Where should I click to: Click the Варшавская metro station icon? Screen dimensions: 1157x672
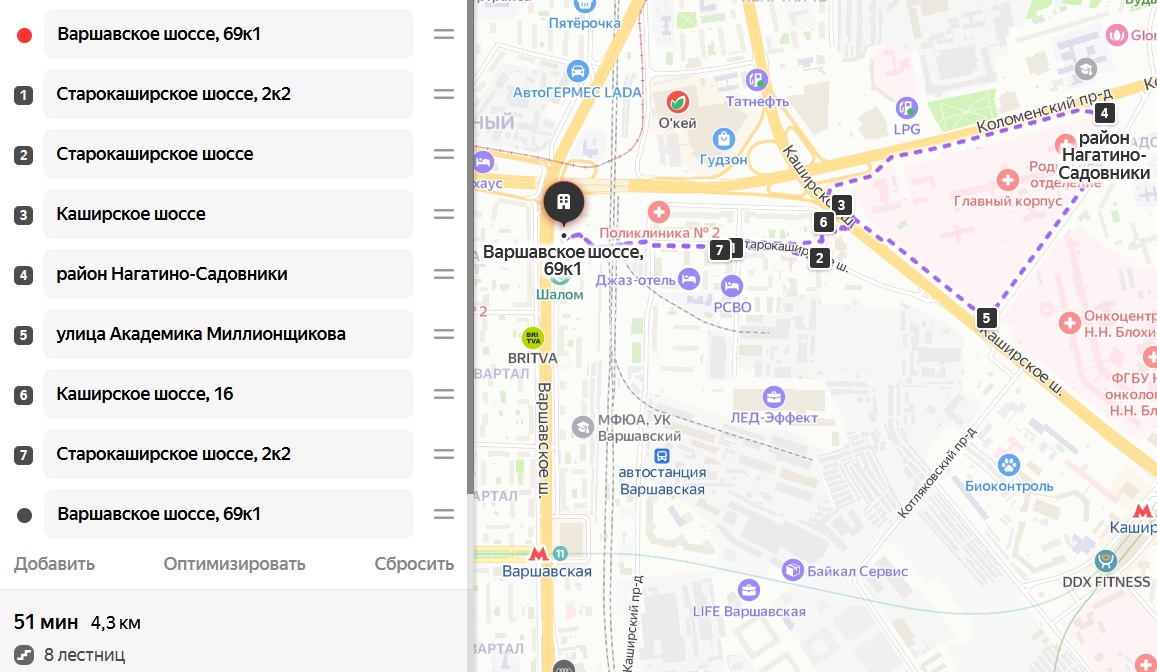[539, 553]
